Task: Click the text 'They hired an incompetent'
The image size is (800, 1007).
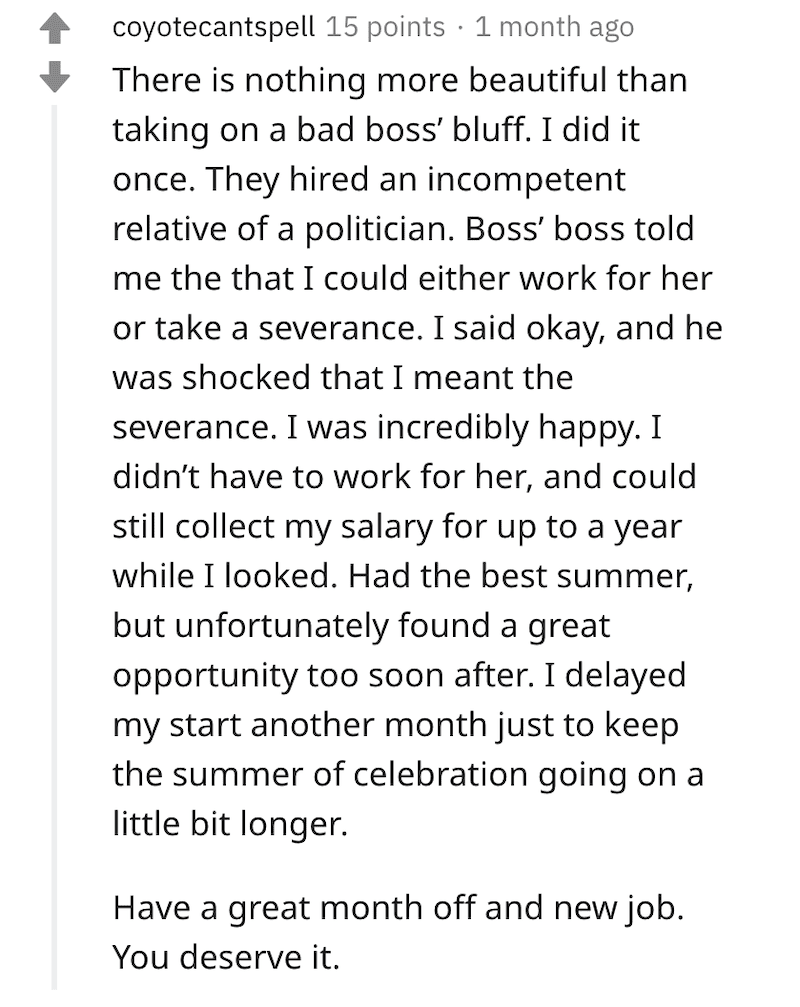Action: 415,179
